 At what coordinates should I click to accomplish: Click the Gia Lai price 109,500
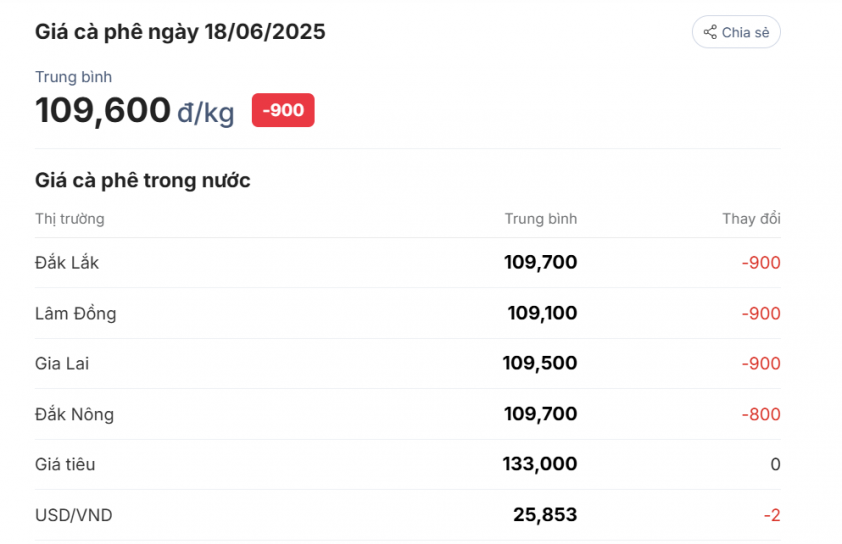pos(540,363)
